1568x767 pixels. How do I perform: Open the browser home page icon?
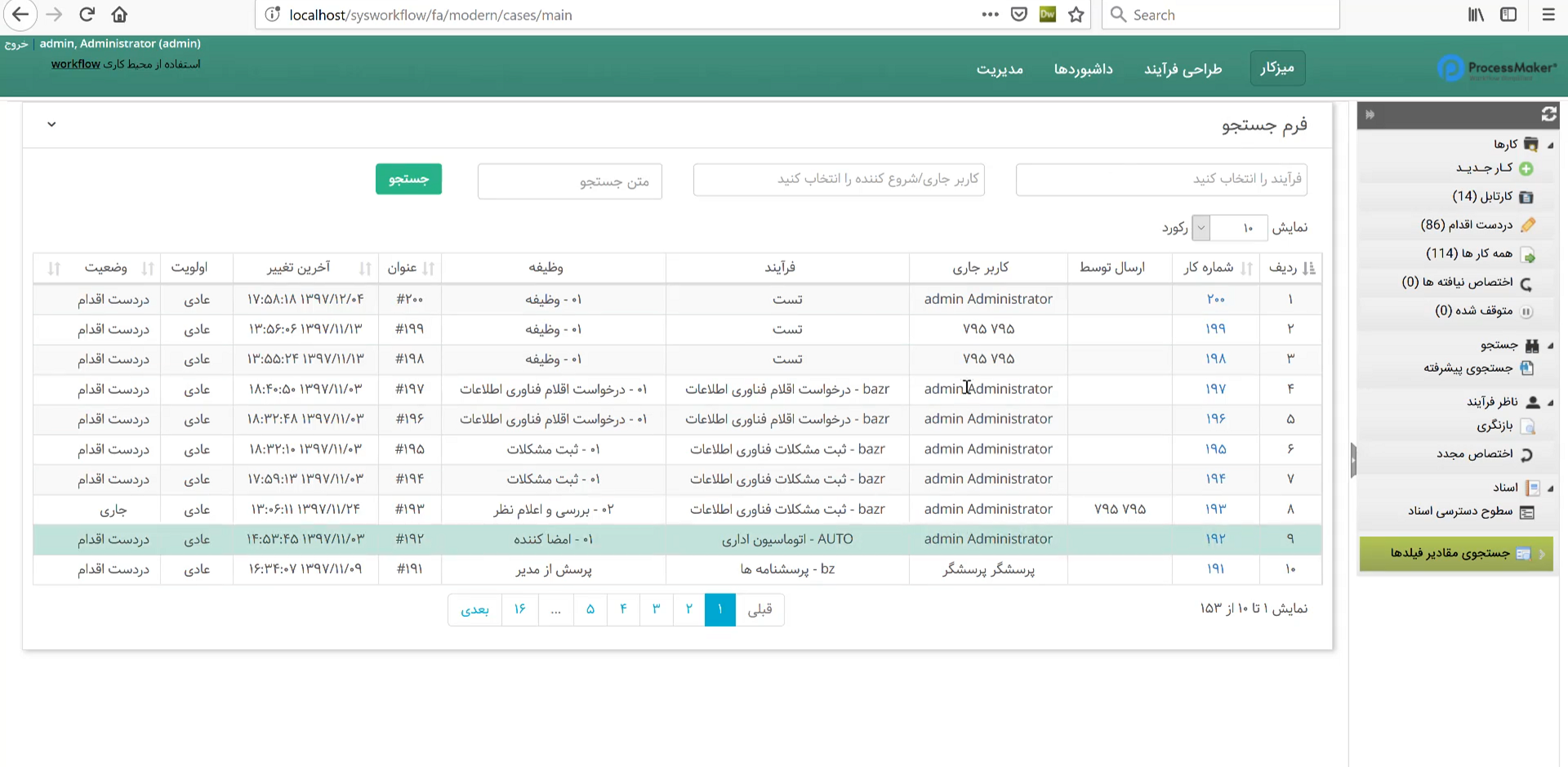(119, 15)
